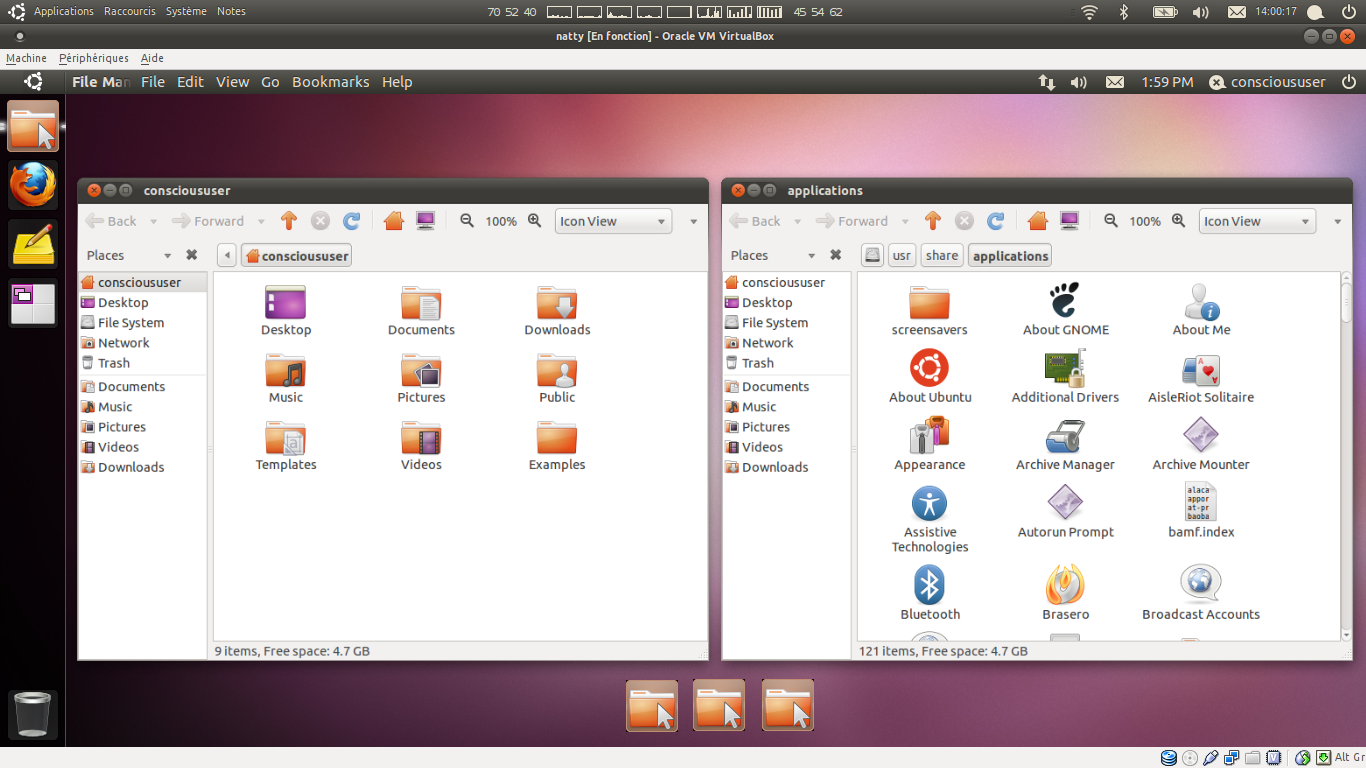Open the Archive Manager icon
The height and width of the screenshot is (768, 1366).
[1065, 438]
